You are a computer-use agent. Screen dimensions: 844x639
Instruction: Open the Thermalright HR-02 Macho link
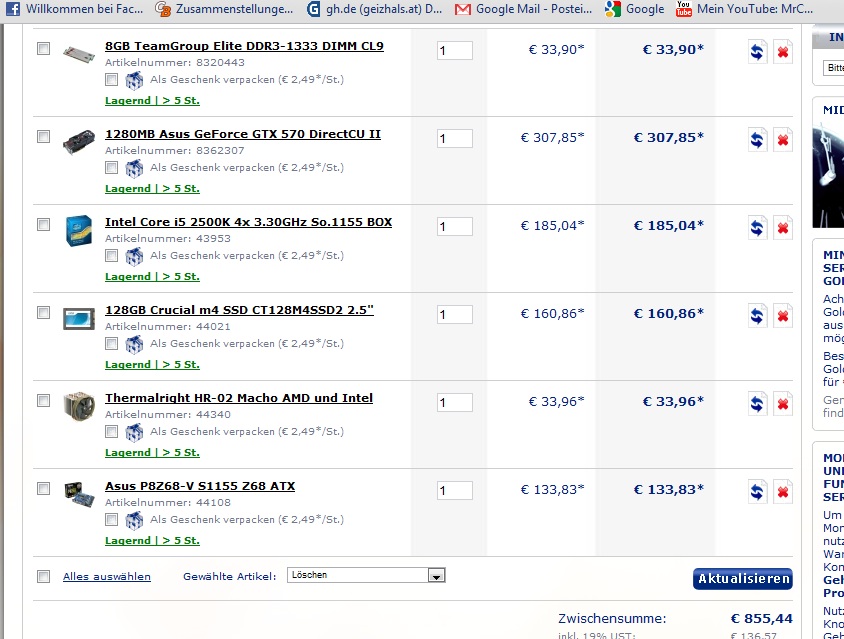point(239,398)
